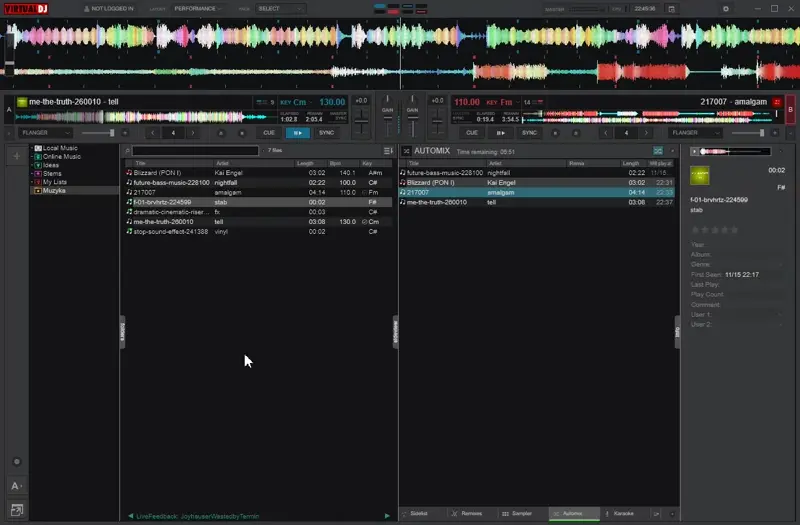This screenshot has width=800, height=525.
Task: Click the deck A gain knob
Action: (387, 99)
